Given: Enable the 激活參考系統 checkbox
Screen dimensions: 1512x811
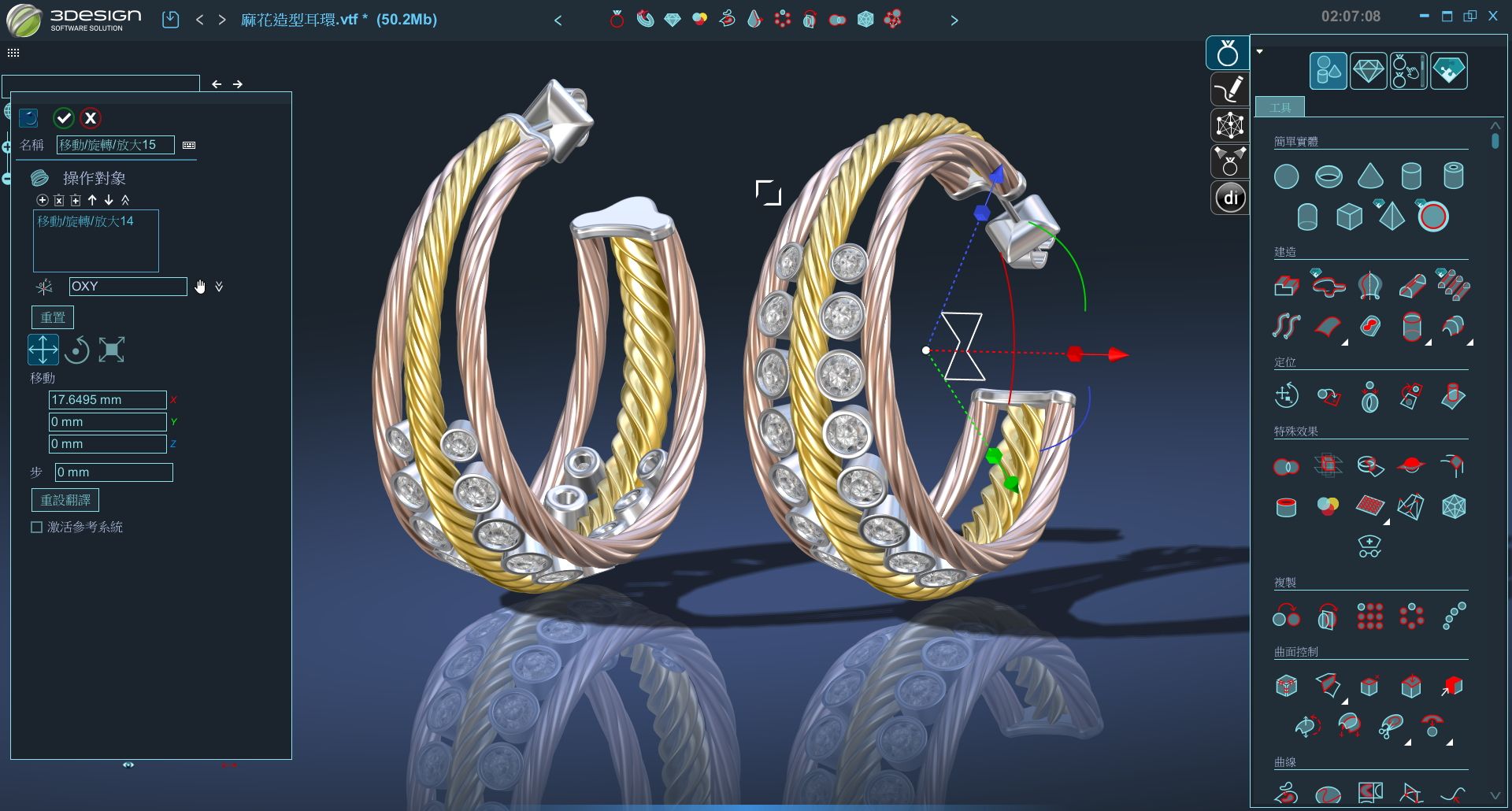Looking at the screenshot, I should pyautogui.click(x=36, y=528).
